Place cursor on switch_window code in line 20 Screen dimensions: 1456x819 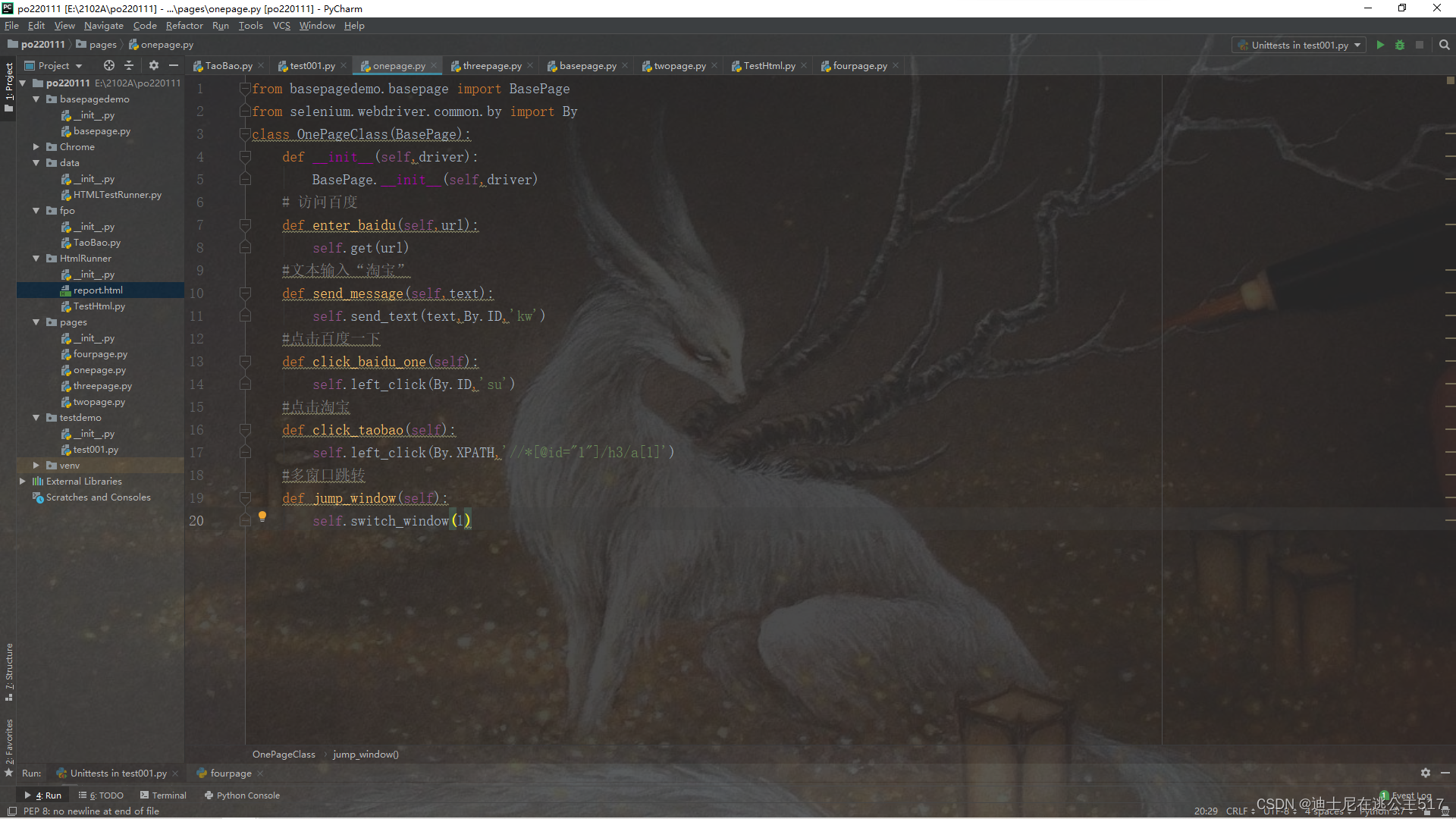pos(400,521)
